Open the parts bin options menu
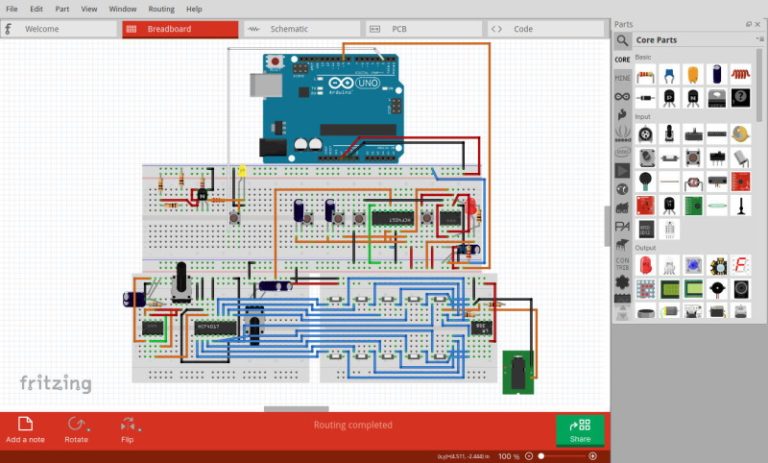 click(x=758, y=40)
